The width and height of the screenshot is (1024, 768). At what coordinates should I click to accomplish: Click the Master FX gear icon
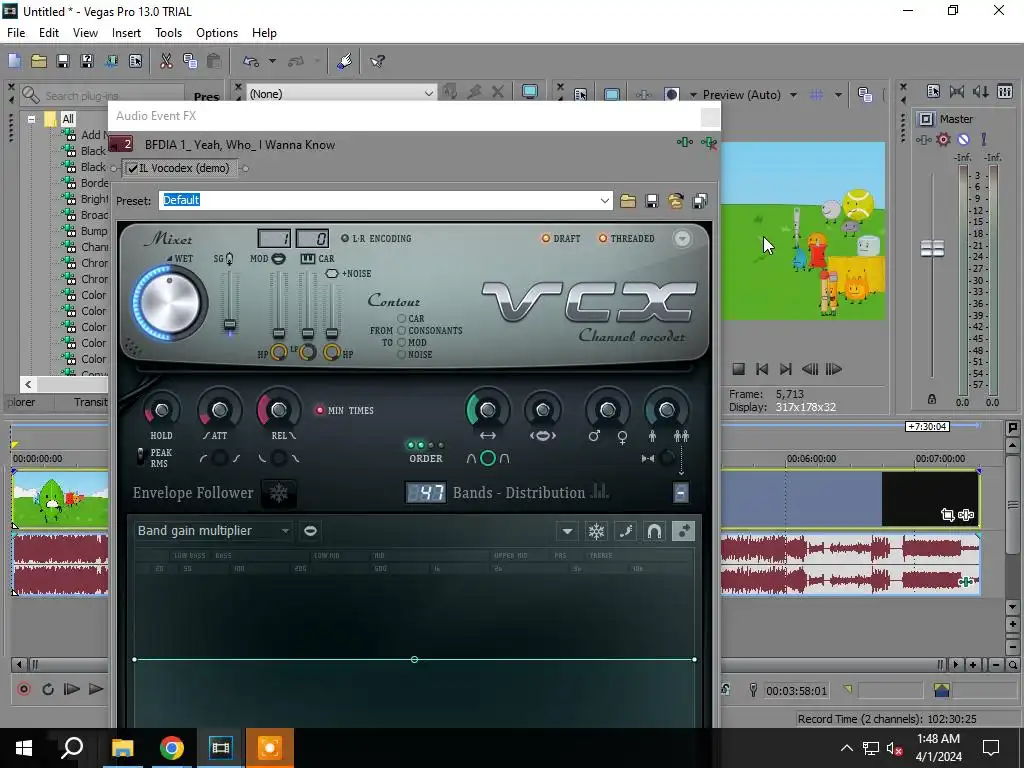pyautogui.click(x=943, y=139)
